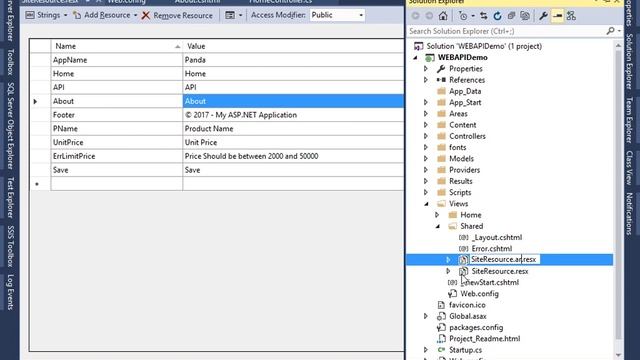
Task: Open the Log Events side tab
Action: tap(11, 292)
